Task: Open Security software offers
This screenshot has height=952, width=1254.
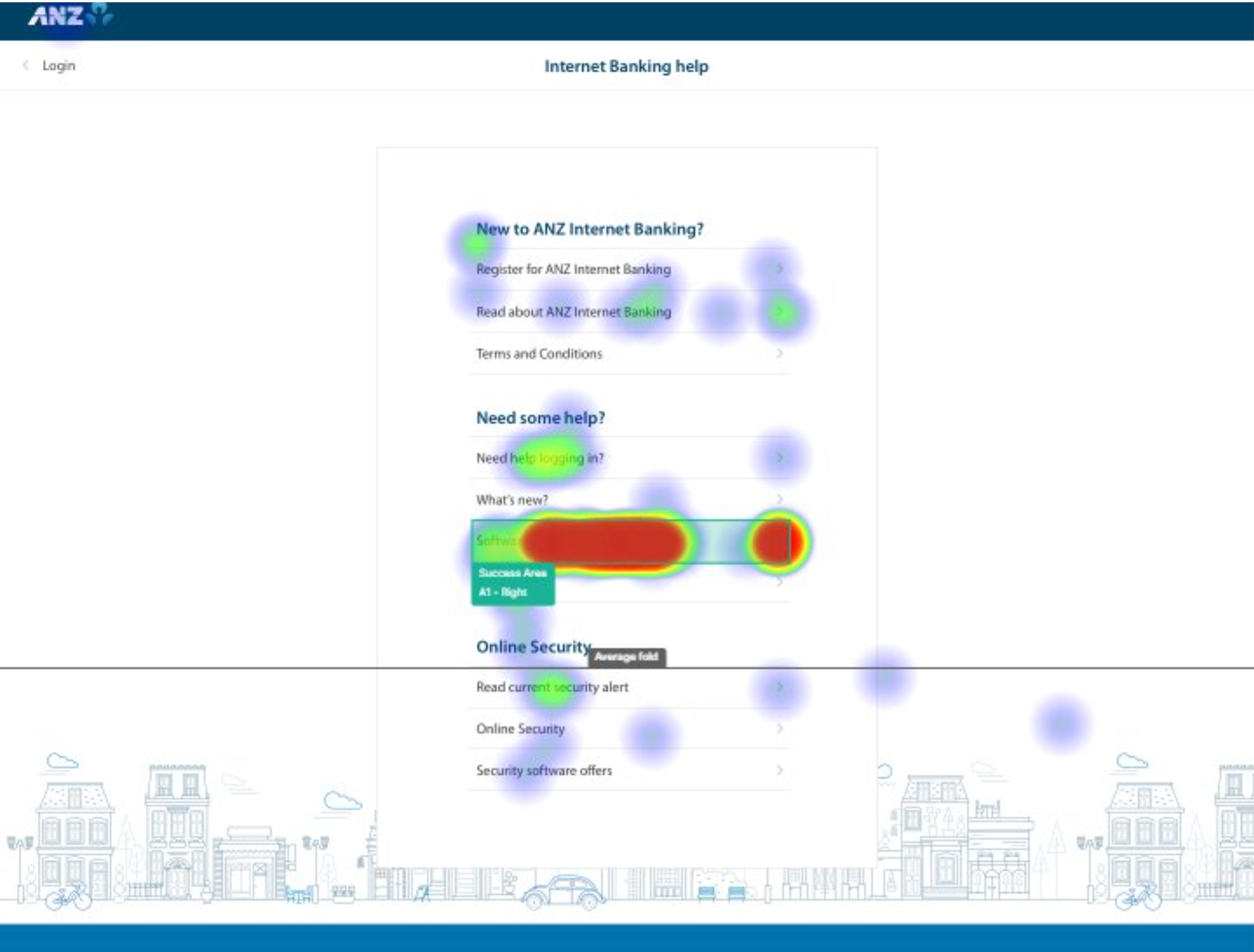Action: (544, 770)
